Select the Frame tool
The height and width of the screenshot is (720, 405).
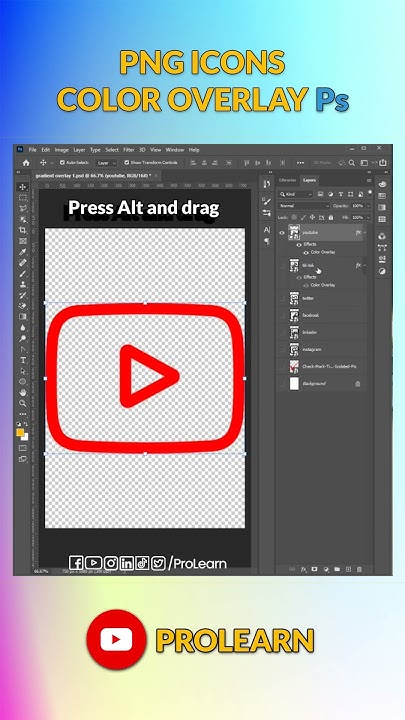click(x=22, y=241)
